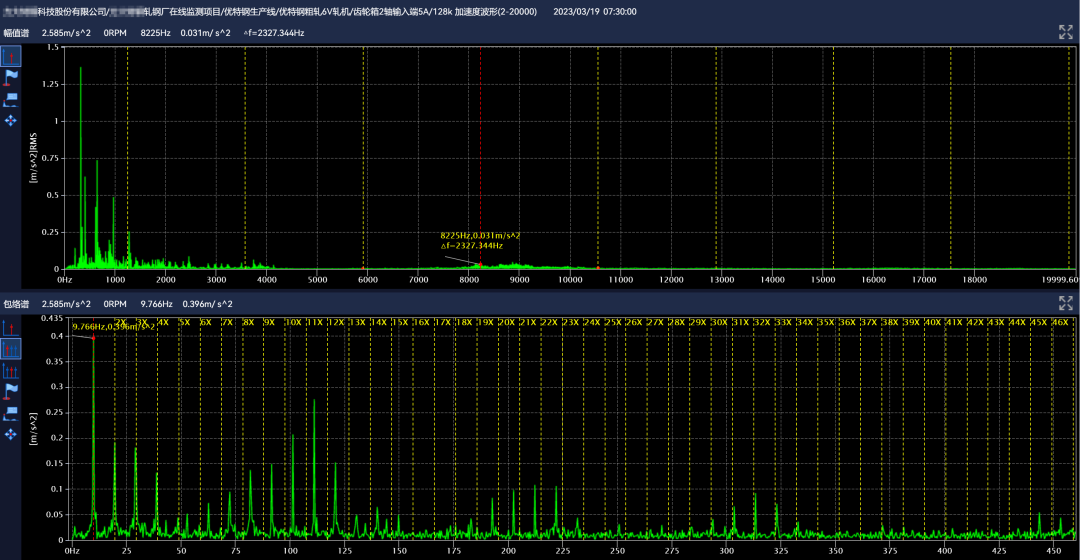
Task: Click flag marker tool in envelope spectrum
Action: (x=11, y=390)
